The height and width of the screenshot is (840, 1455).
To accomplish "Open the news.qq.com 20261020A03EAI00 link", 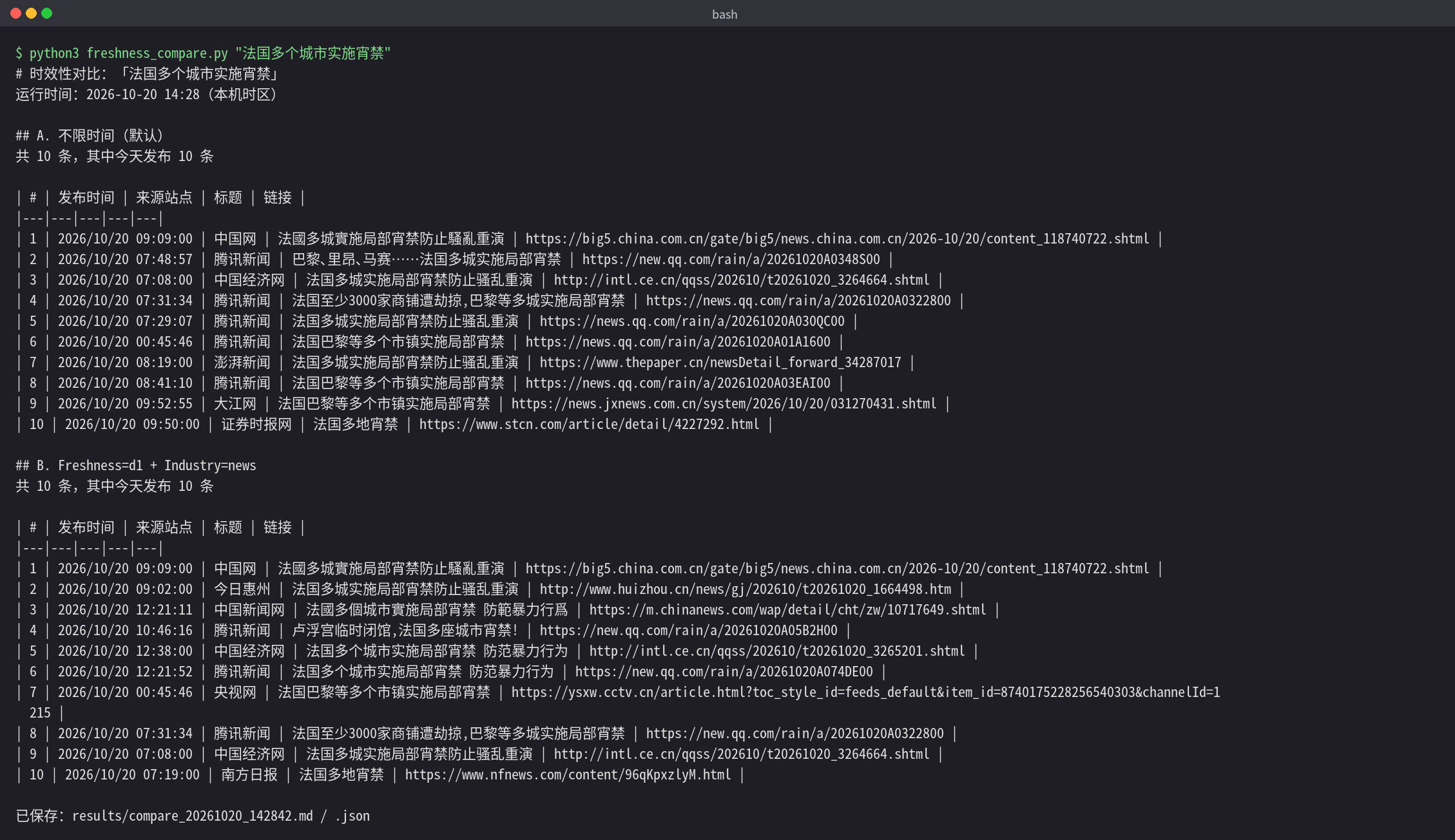I will [678, 383].
